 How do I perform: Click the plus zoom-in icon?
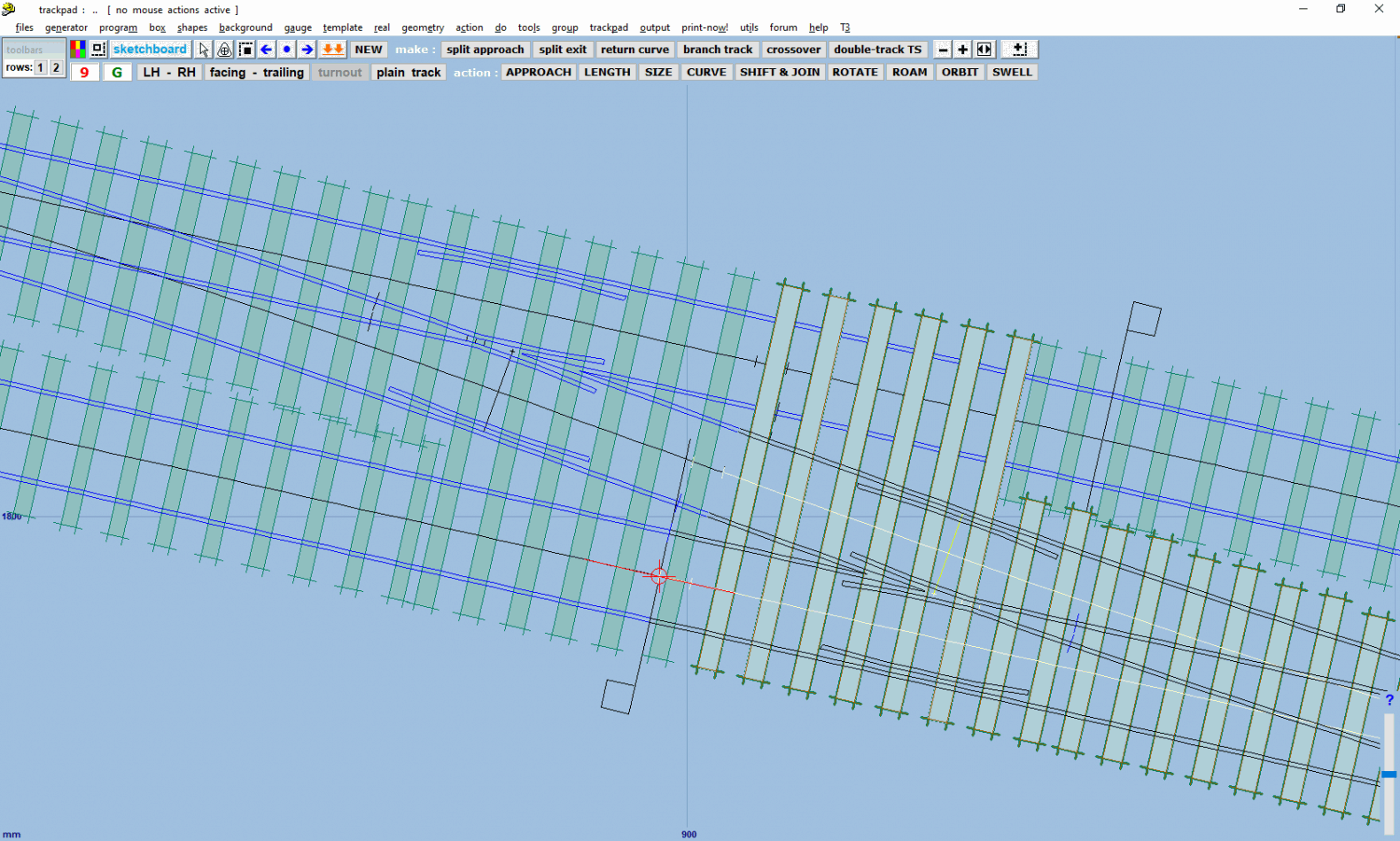[963, 50]
